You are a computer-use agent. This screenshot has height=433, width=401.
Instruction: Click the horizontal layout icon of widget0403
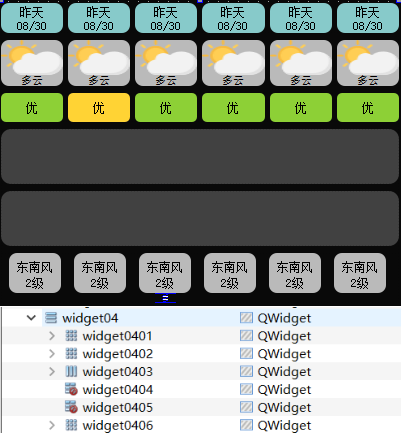point(71,371)
